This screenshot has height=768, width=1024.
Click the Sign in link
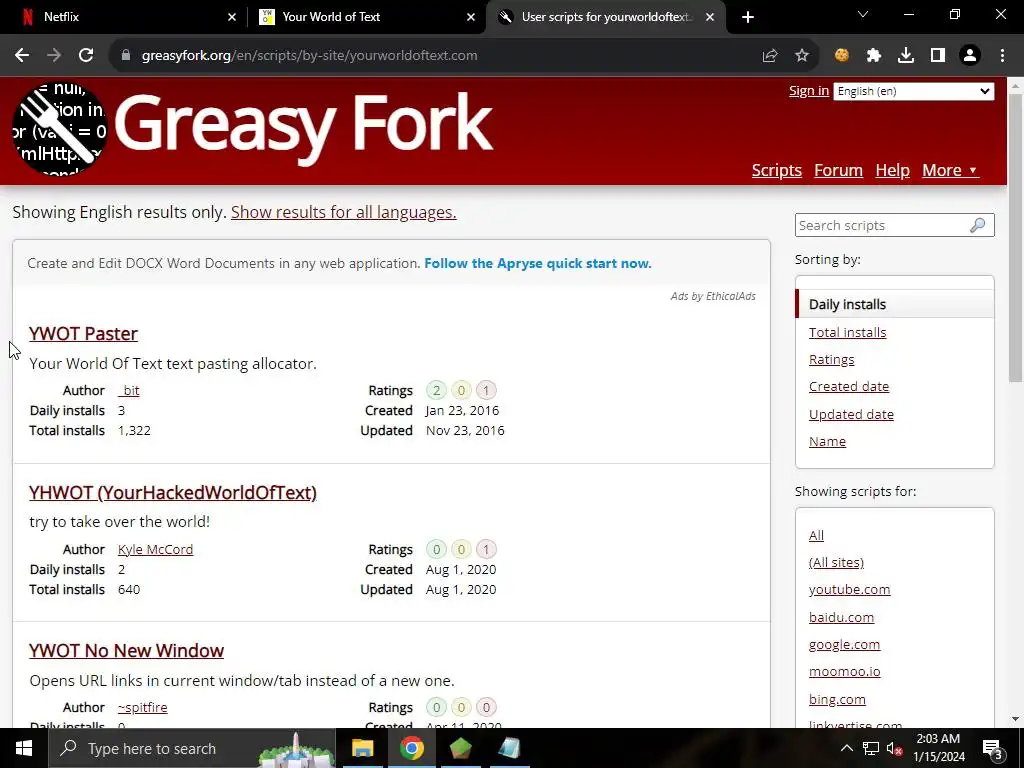(808, 91)
